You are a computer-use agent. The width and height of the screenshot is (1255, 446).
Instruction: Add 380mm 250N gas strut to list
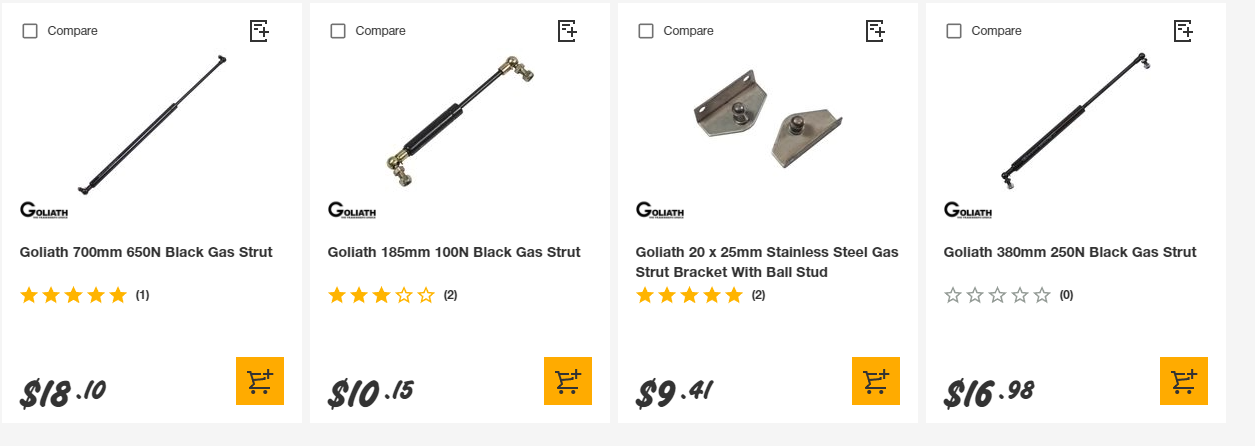pyautogui.click(x=1183, y=31)
